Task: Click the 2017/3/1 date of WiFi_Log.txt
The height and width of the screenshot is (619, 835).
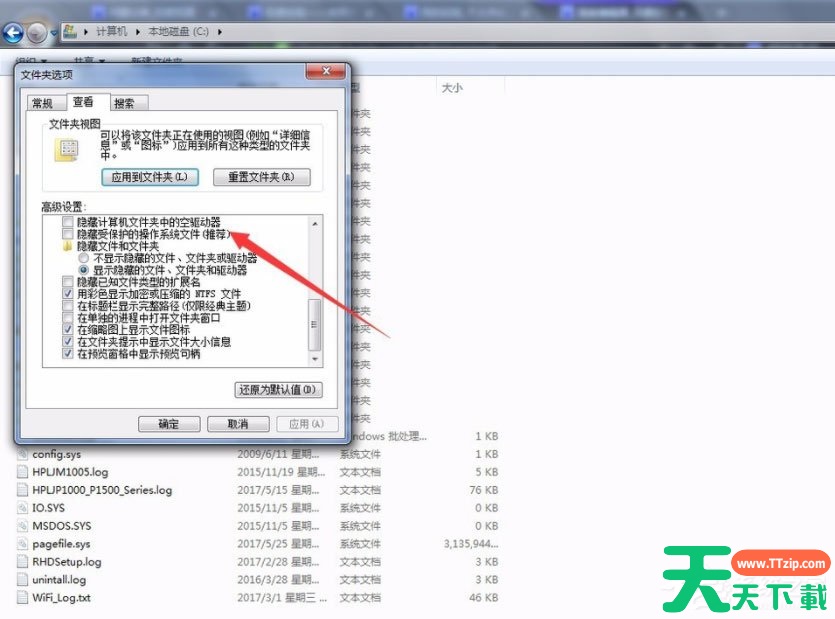Action: (282, 598)
